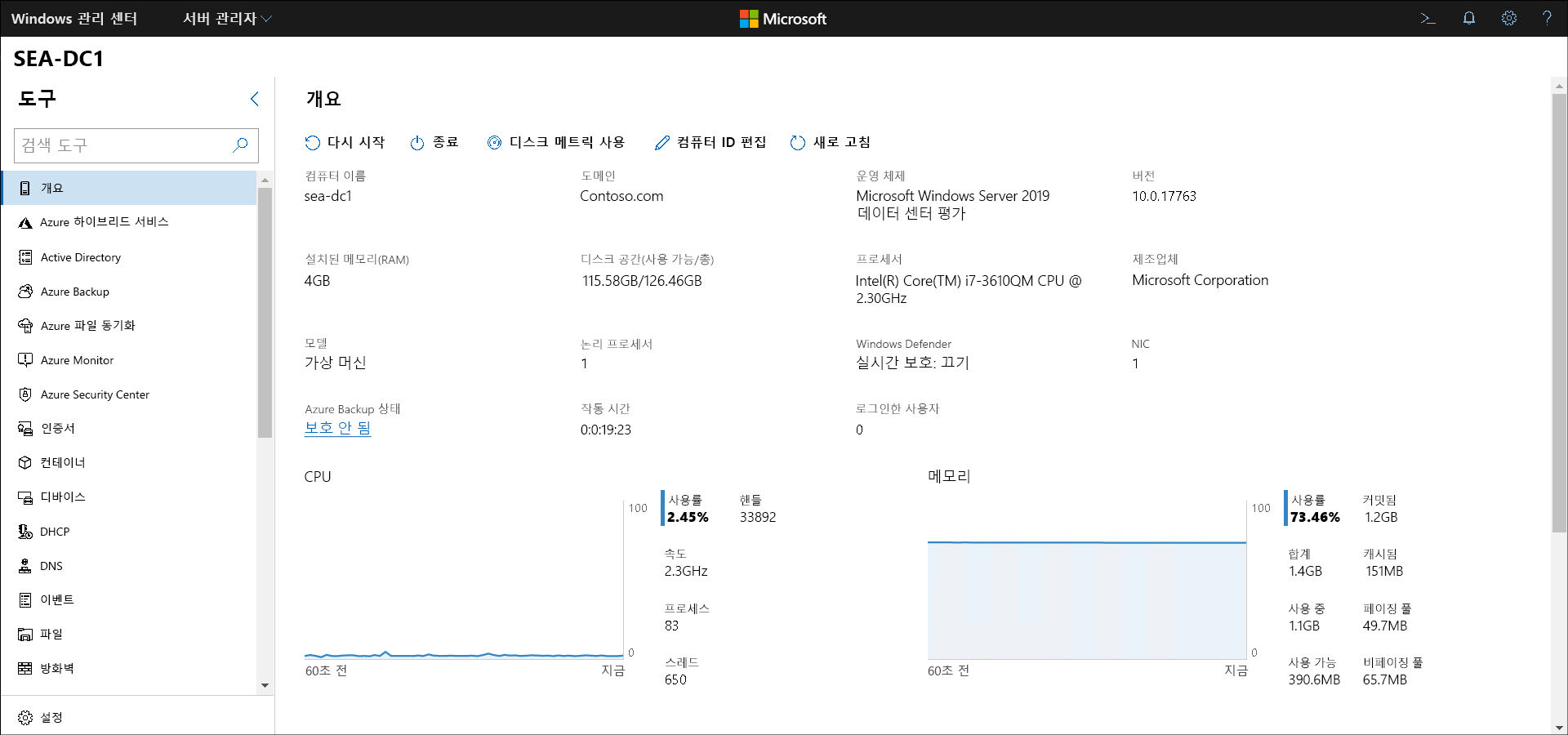This screenshot has height=735, width=1568.
Task: Click the Azure 하이브리드 서비스 icon
Action: pyautogui.click(x=25, y=222)
